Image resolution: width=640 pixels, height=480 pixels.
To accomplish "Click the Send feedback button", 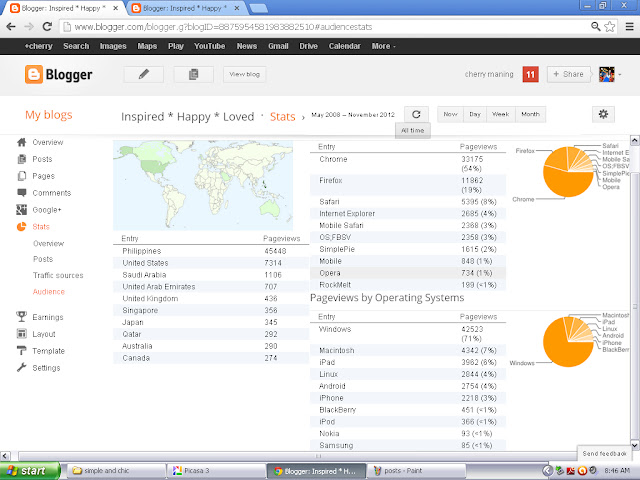I will [x=604, y=453].
